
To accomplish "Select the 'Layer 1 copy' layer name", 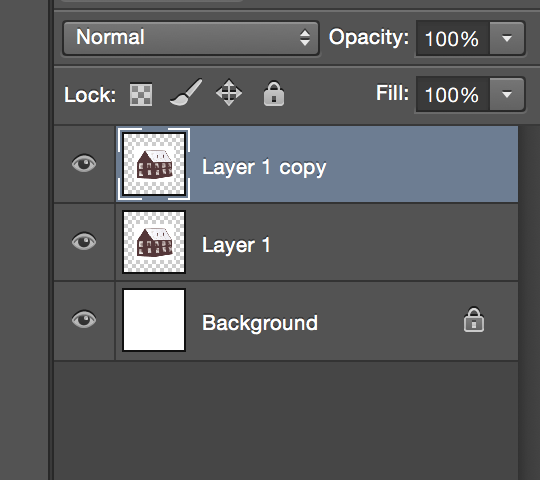I will (264, 168).
